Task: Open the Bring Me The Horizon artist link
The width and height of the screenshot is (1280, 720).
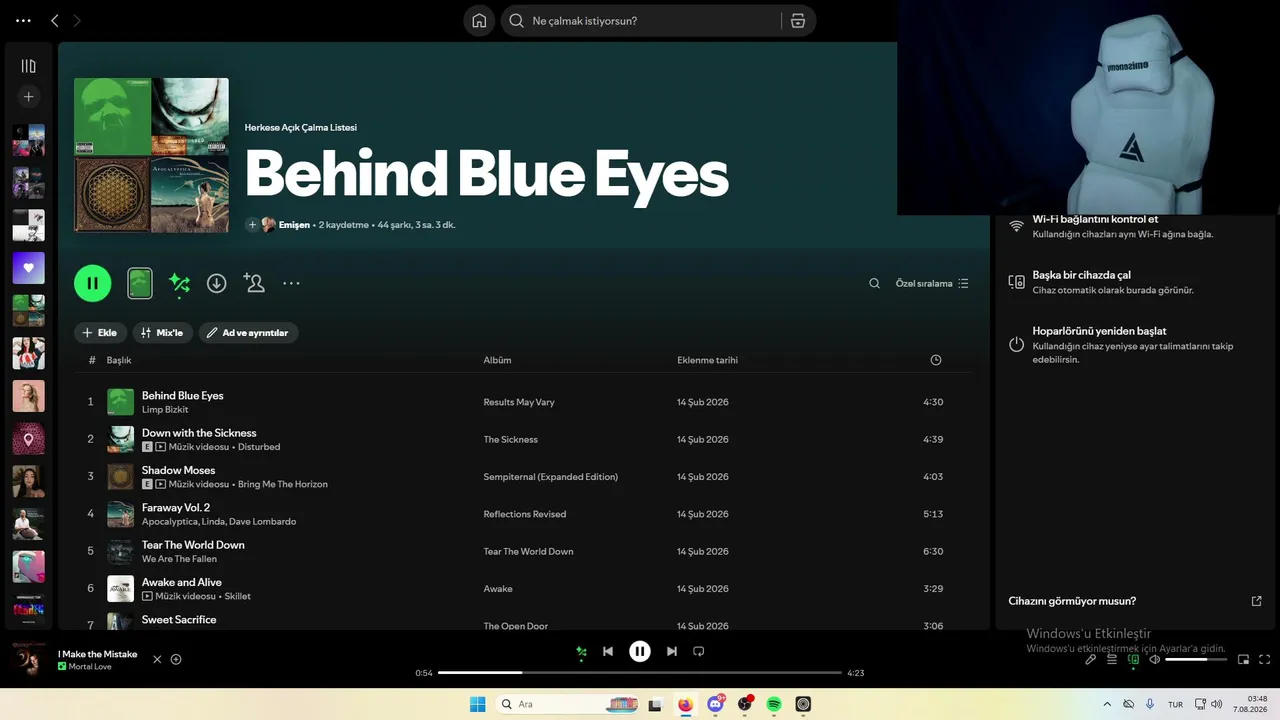Action: click(x=283, y=484)
